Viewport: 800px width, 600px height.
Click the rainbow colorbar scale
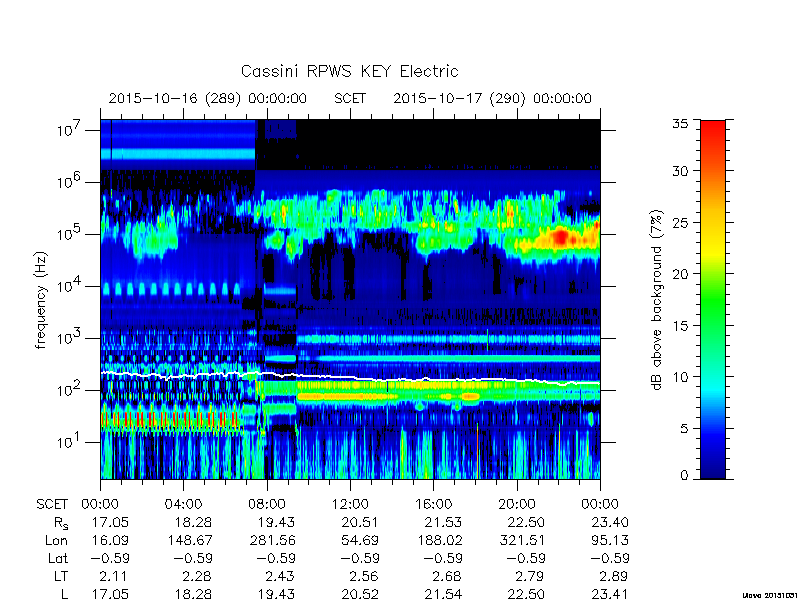(713, 299)
